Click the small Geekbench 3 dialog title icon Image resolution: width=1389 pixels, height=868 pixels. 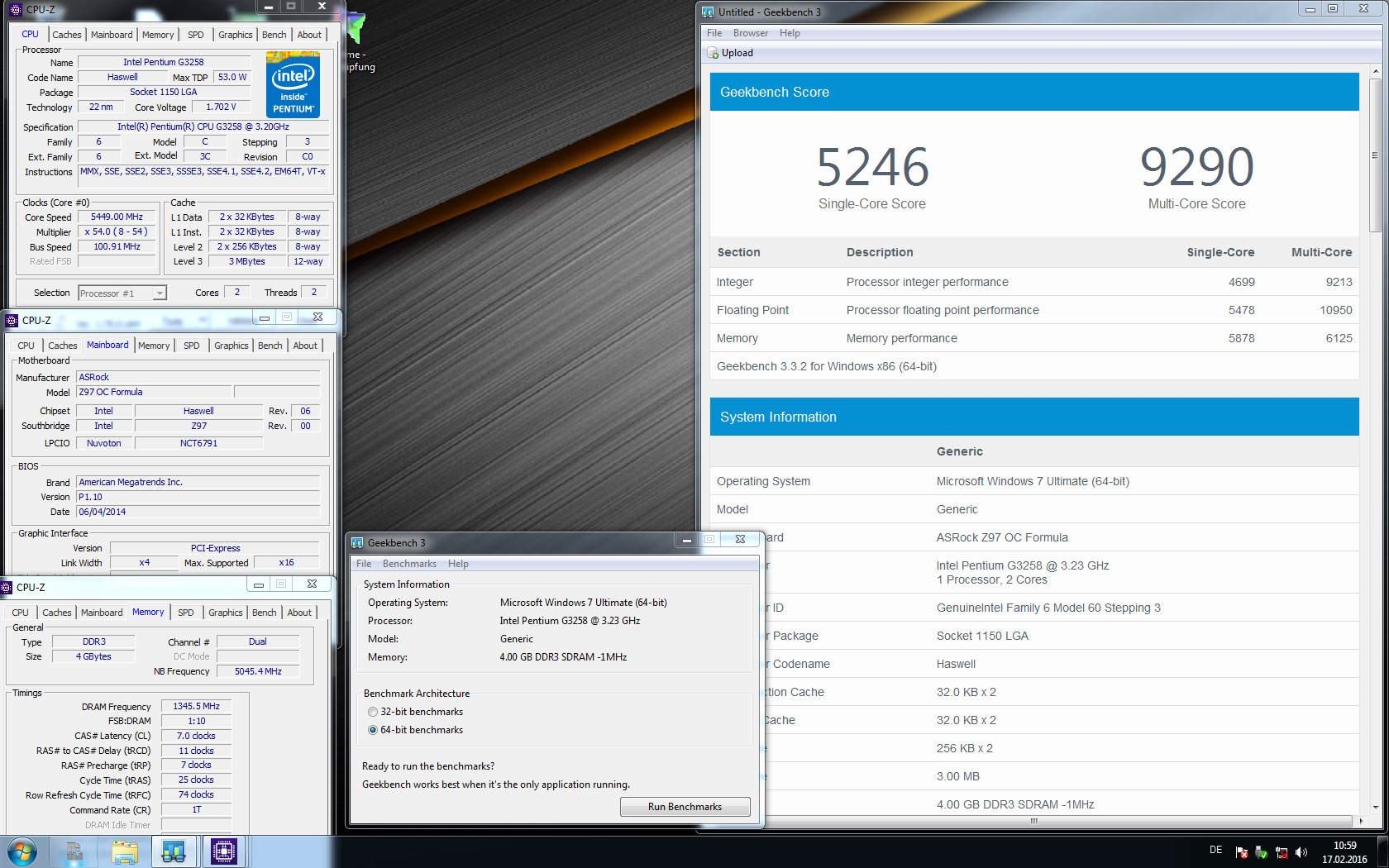click(357, 542)
